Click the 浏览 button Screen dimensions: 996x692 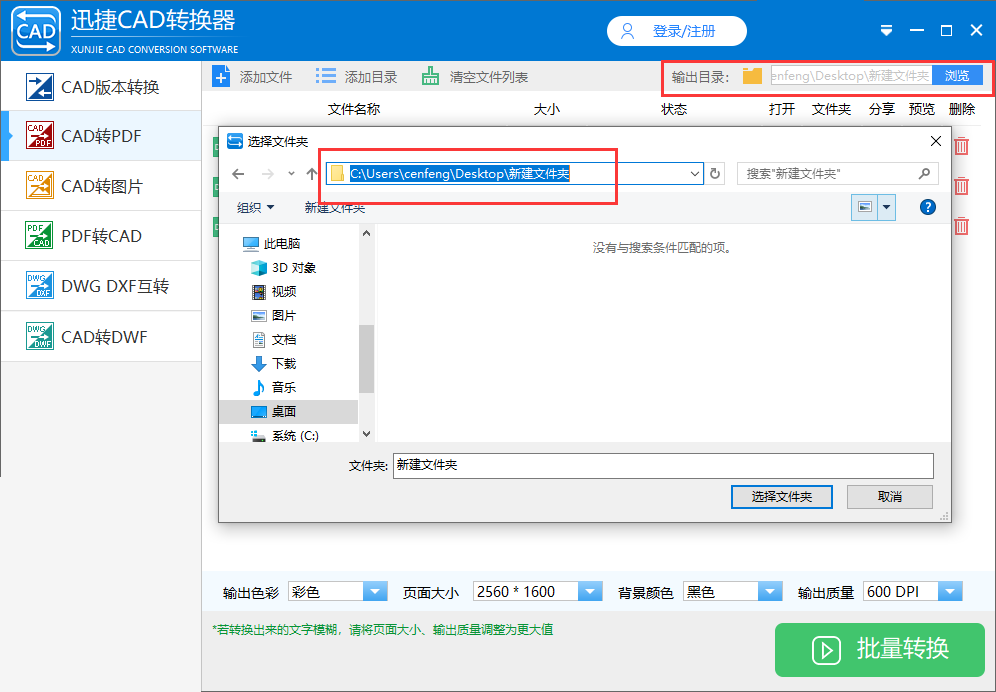coord(957,76)
